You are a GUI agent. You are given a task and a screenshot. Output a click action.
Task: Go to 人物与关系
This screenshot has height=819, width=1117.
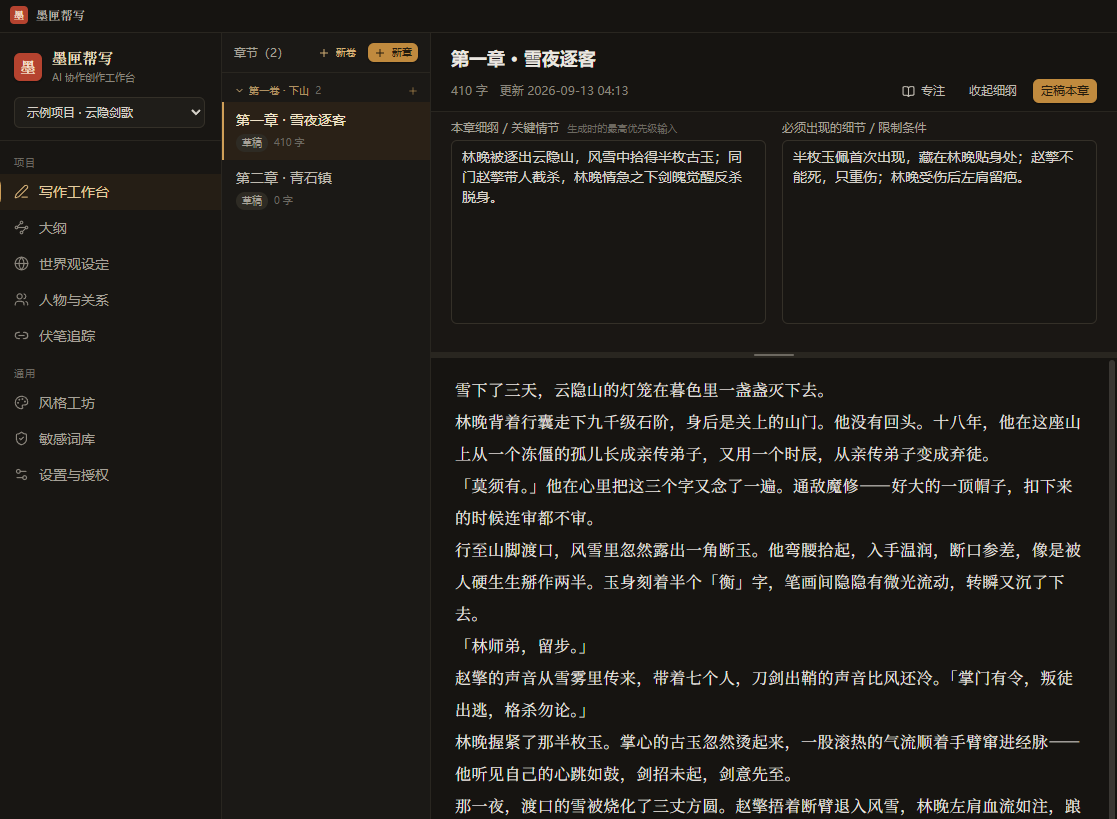[x=110, y=300]
